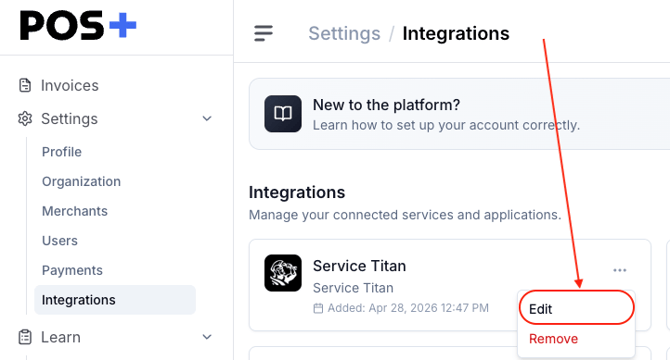Go to Merchants settings
670x360 pixels.
pyautogui.click(x=75, y=211)
